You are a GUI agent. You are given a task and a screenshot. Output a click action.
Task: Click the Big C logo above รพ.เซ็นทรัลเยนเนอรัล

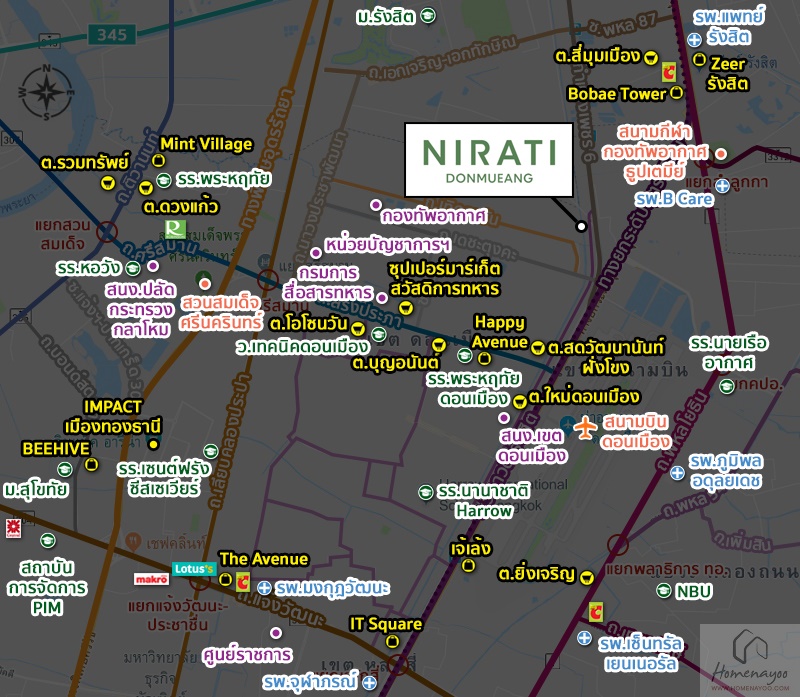pos(595,612)
